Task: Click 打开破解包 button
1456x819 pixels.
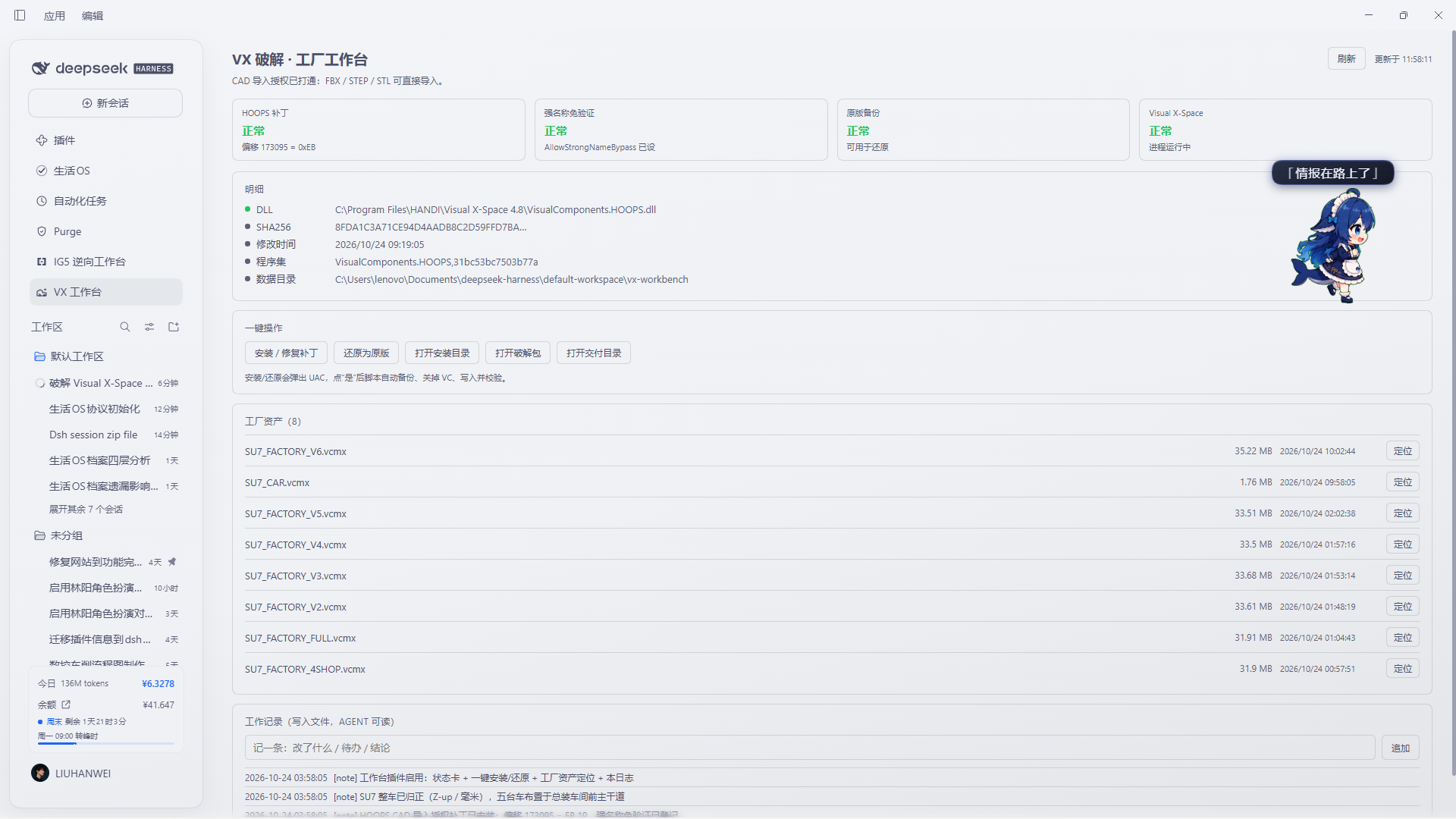Action: coord(518,353)
